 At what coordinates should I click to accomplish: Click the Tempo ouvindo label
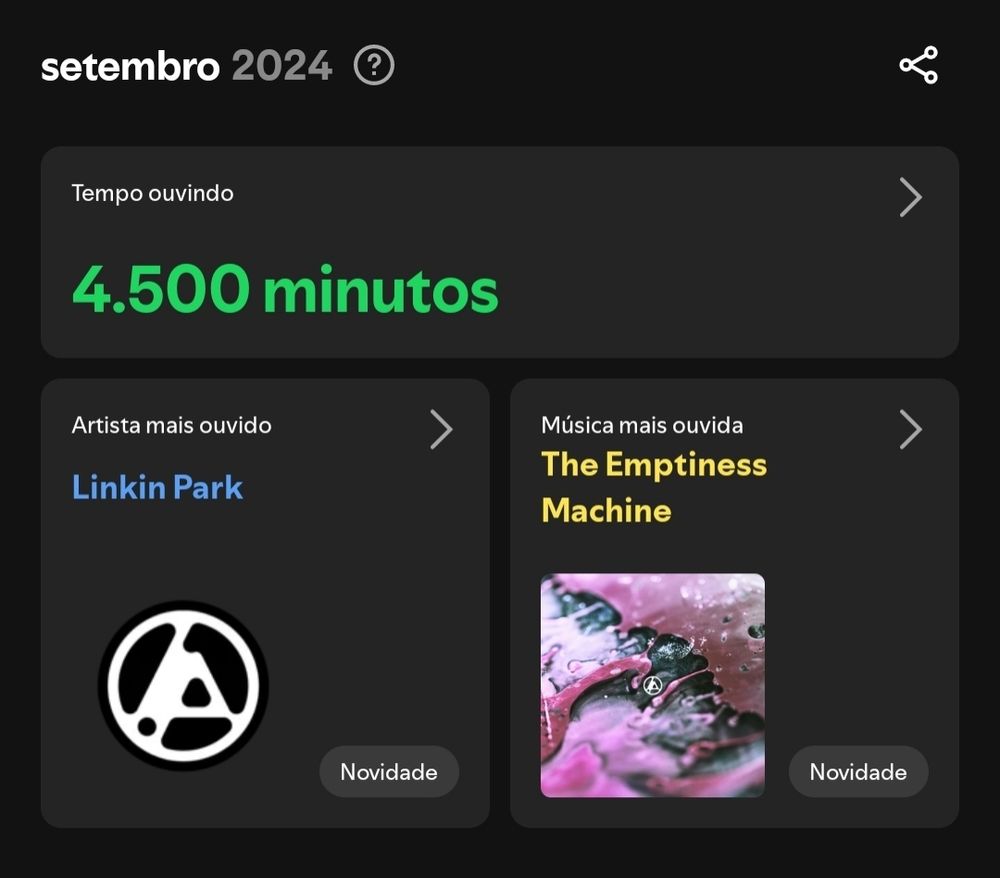[x=152, y=193]
